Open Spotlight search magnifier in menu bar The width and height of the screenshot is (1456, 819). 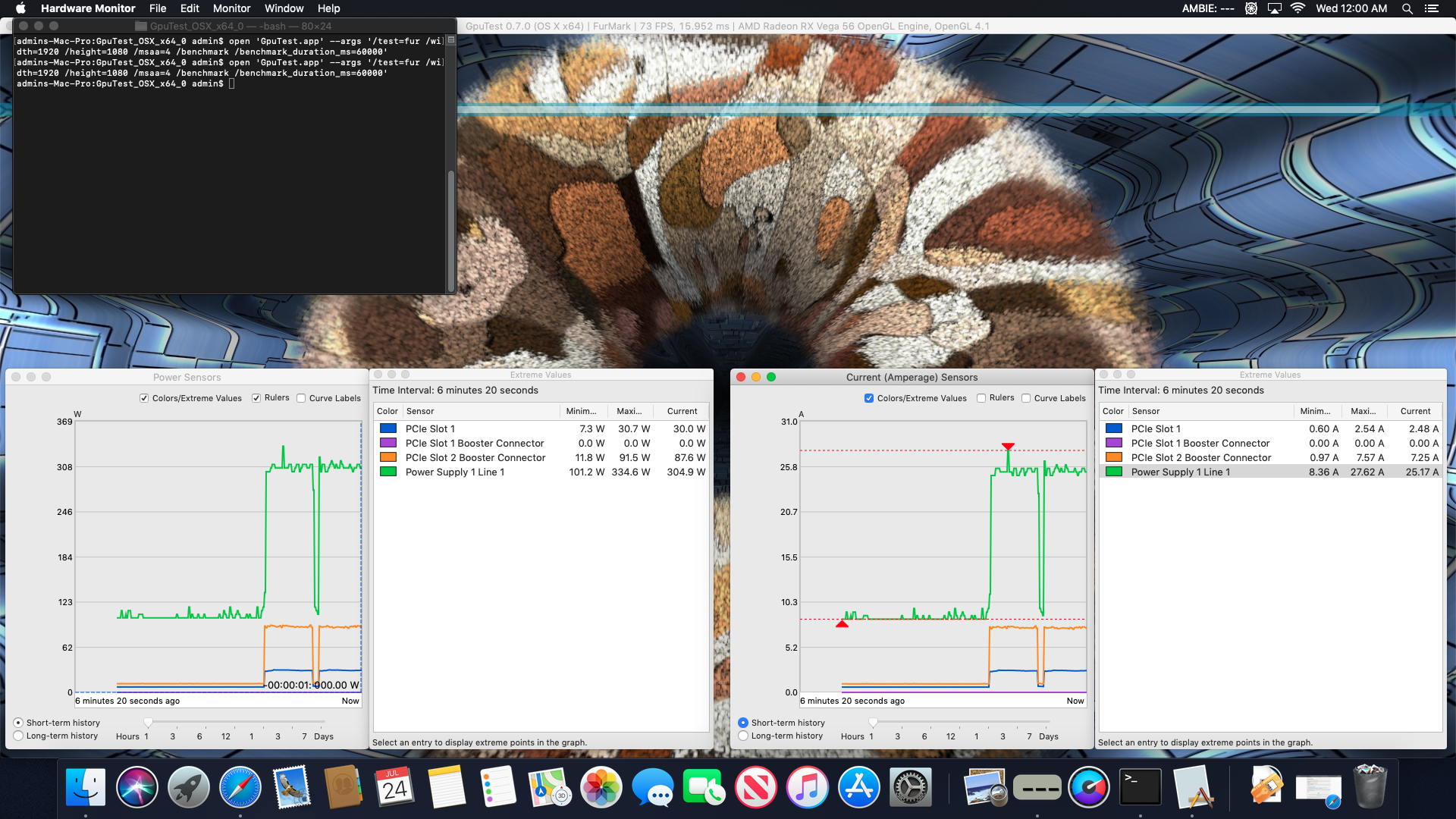click(x=1407, y=8)
